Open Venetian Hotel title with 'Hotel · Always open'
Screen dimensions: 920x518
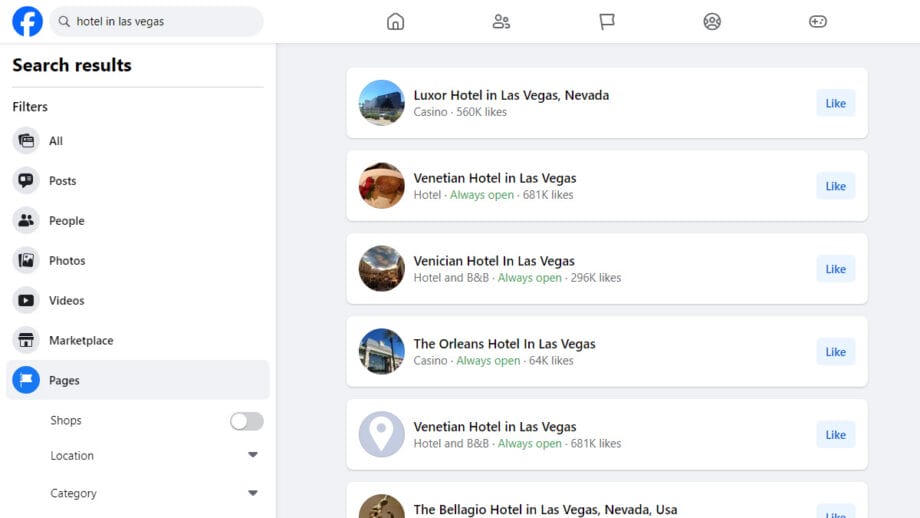coord(495,178)
